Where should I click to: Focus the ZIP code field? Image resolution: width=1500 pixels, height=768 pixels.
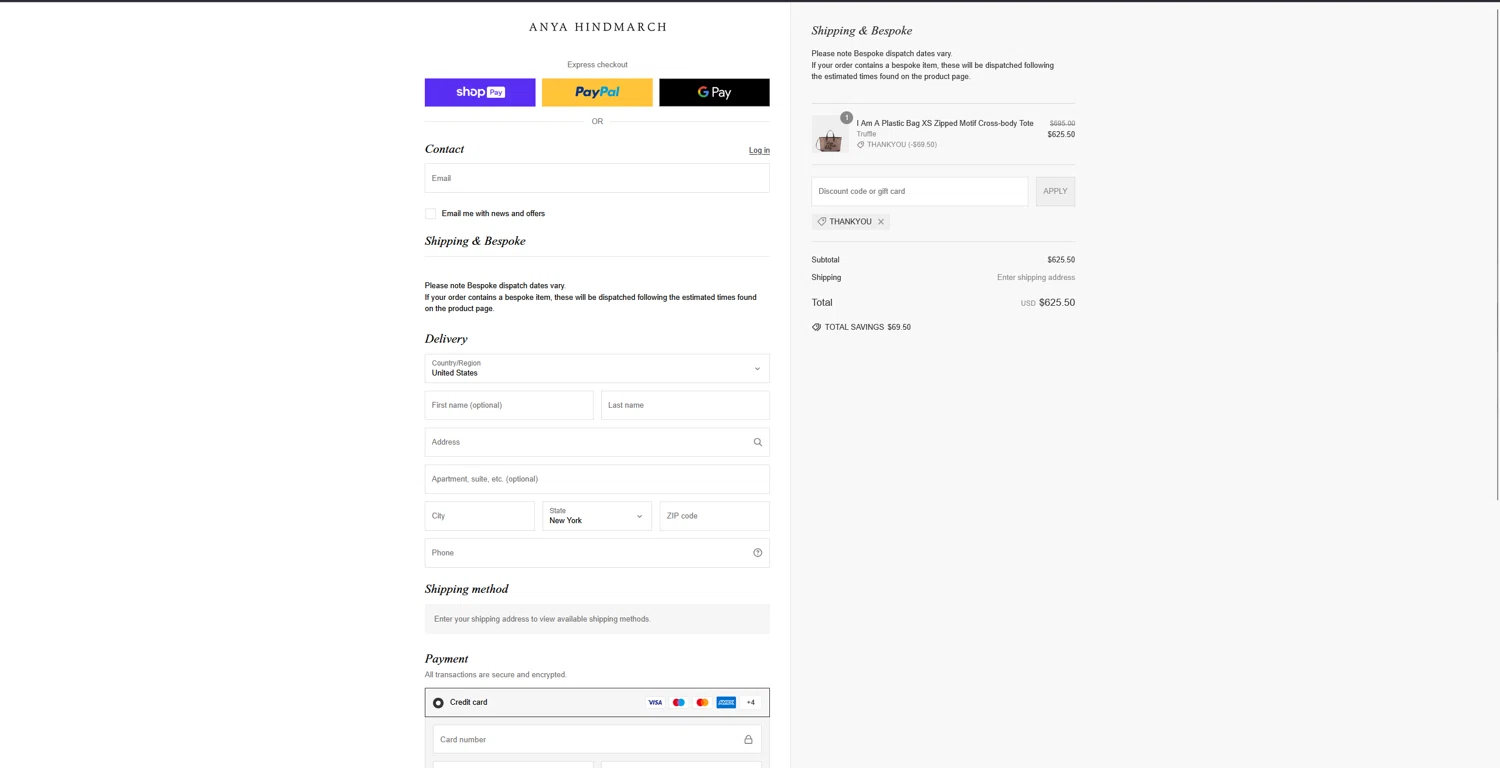click(714, 516)
